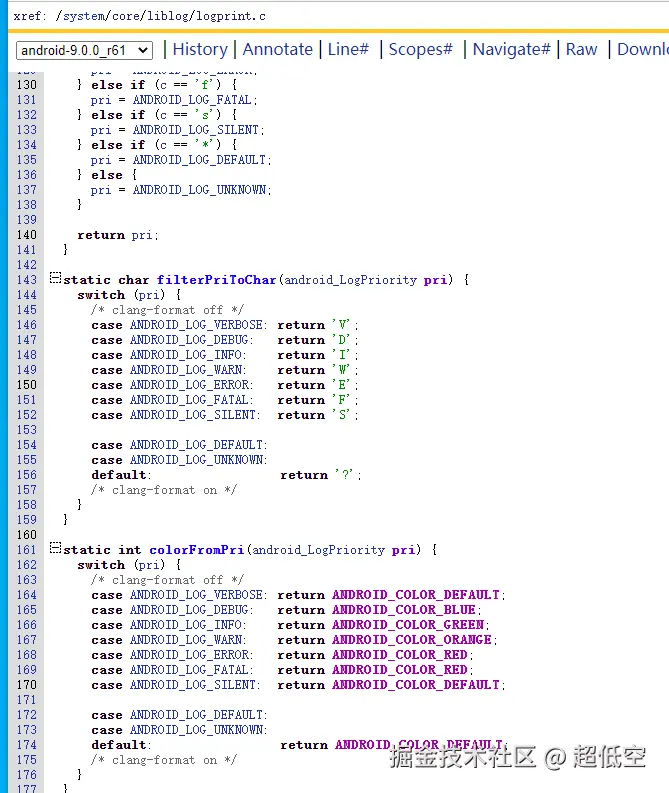Click ANDROID_LOG_ERROR on line 150
This screenshot has height=793, width=669.
click(189, 385)
